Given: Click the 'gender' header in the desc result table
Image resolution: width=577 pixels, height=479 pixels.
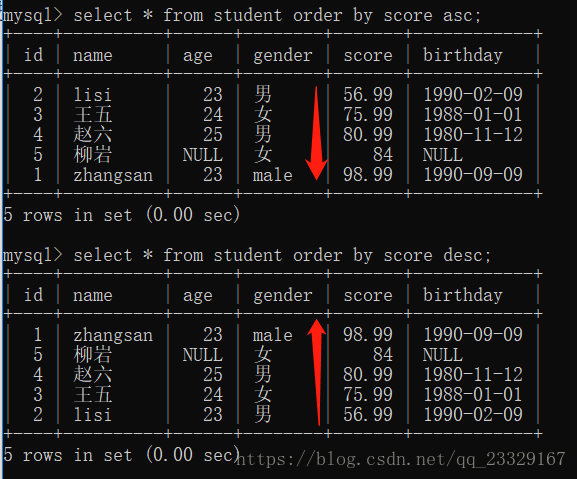Looking at the screenshot, I should point(283,296).
